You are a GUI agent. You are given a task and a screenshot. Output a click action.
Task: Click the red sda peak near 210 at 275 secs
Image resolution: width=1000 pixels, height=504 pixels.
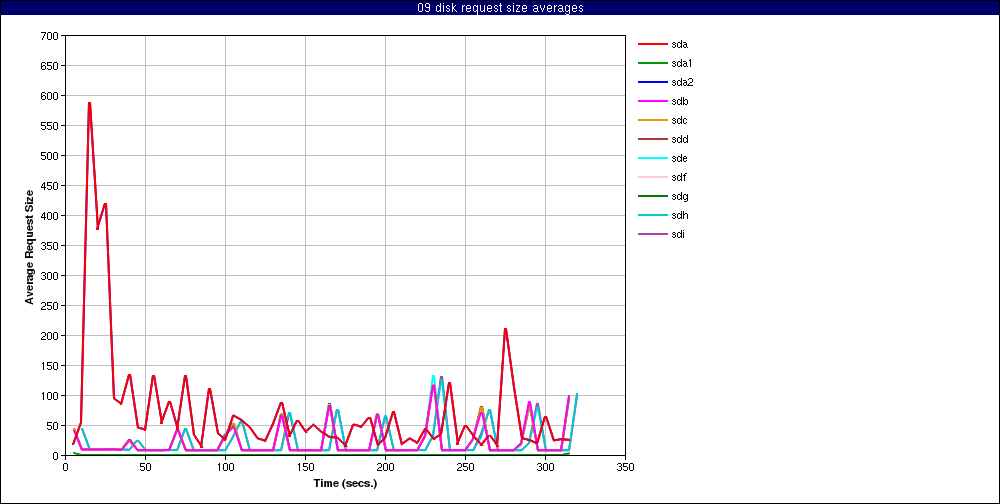505,329
